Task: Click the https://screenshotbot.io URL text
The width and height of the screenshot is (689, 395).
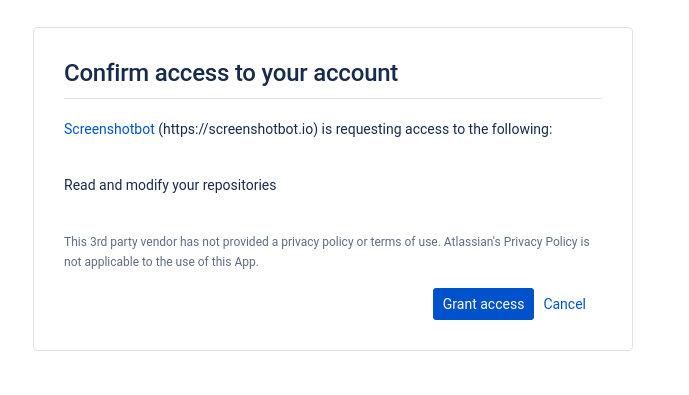Action: click(x=238, y=129)
